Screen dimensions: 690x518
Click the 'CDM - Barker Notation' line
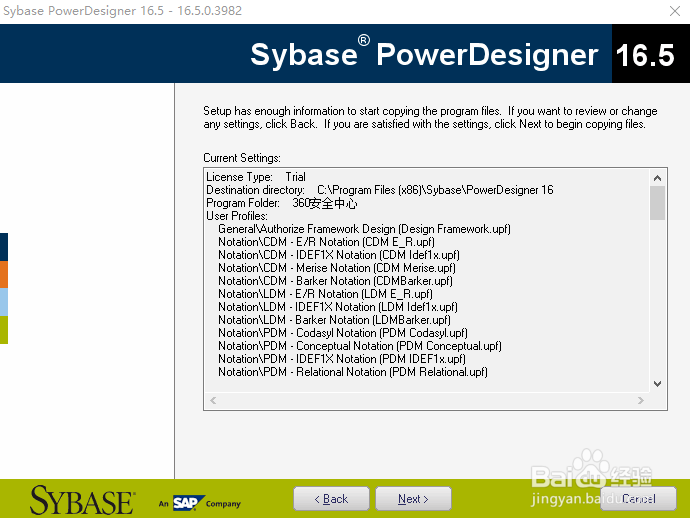[335, 281]
